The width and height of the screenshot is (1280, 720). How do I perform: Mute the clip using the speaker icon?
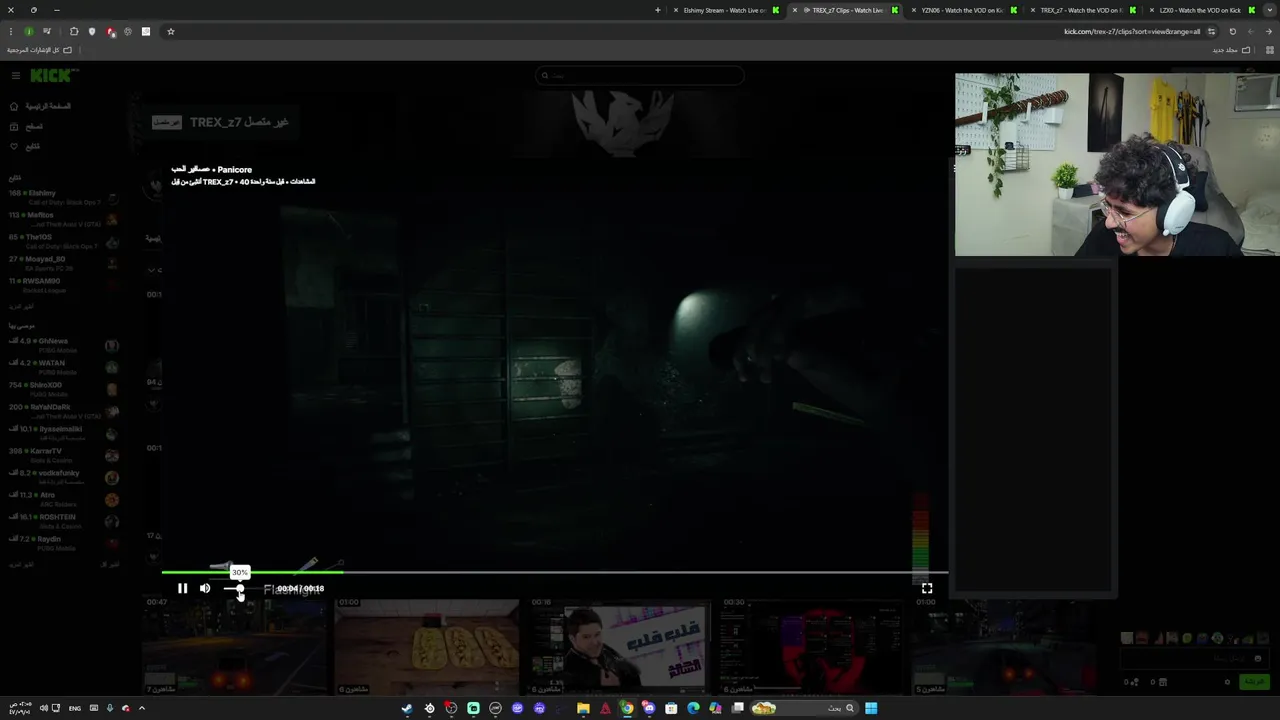pyautogui.click(x=205, y=588)
